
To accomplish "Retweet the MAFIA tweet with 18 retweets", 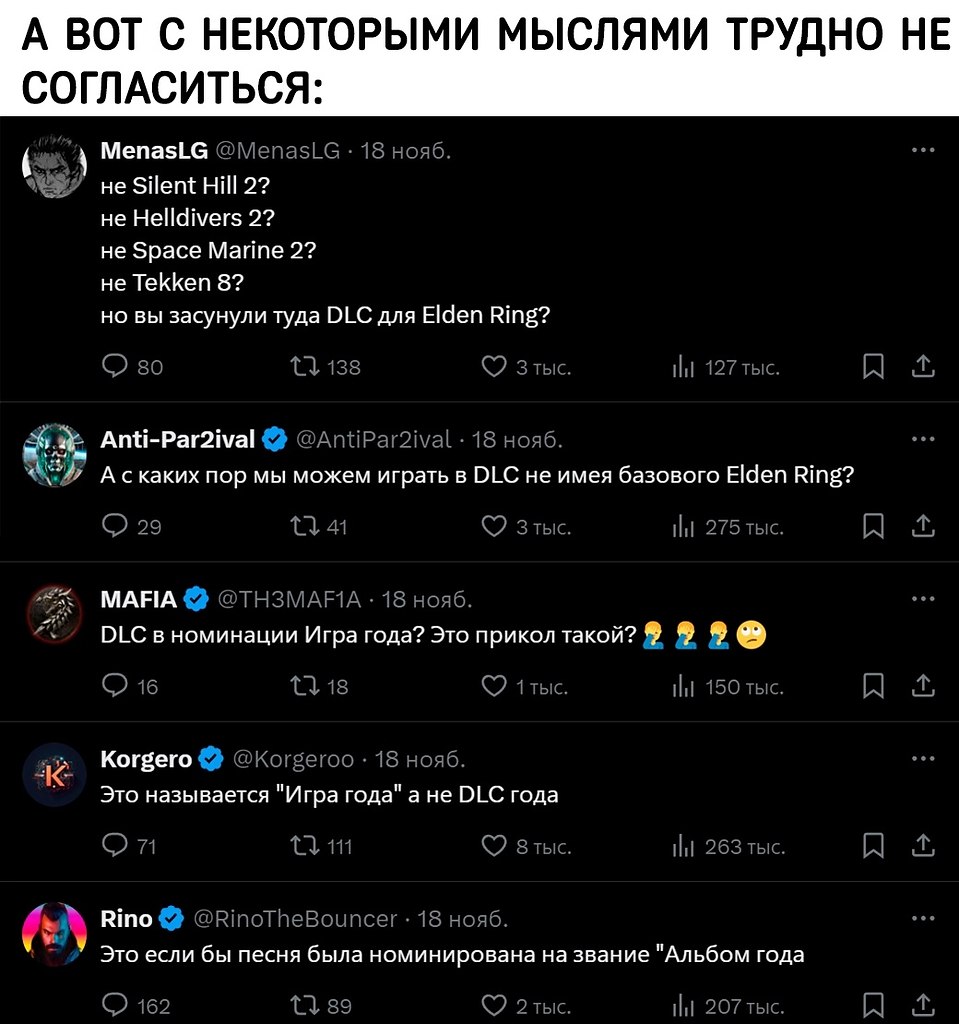I will [305, 686].
